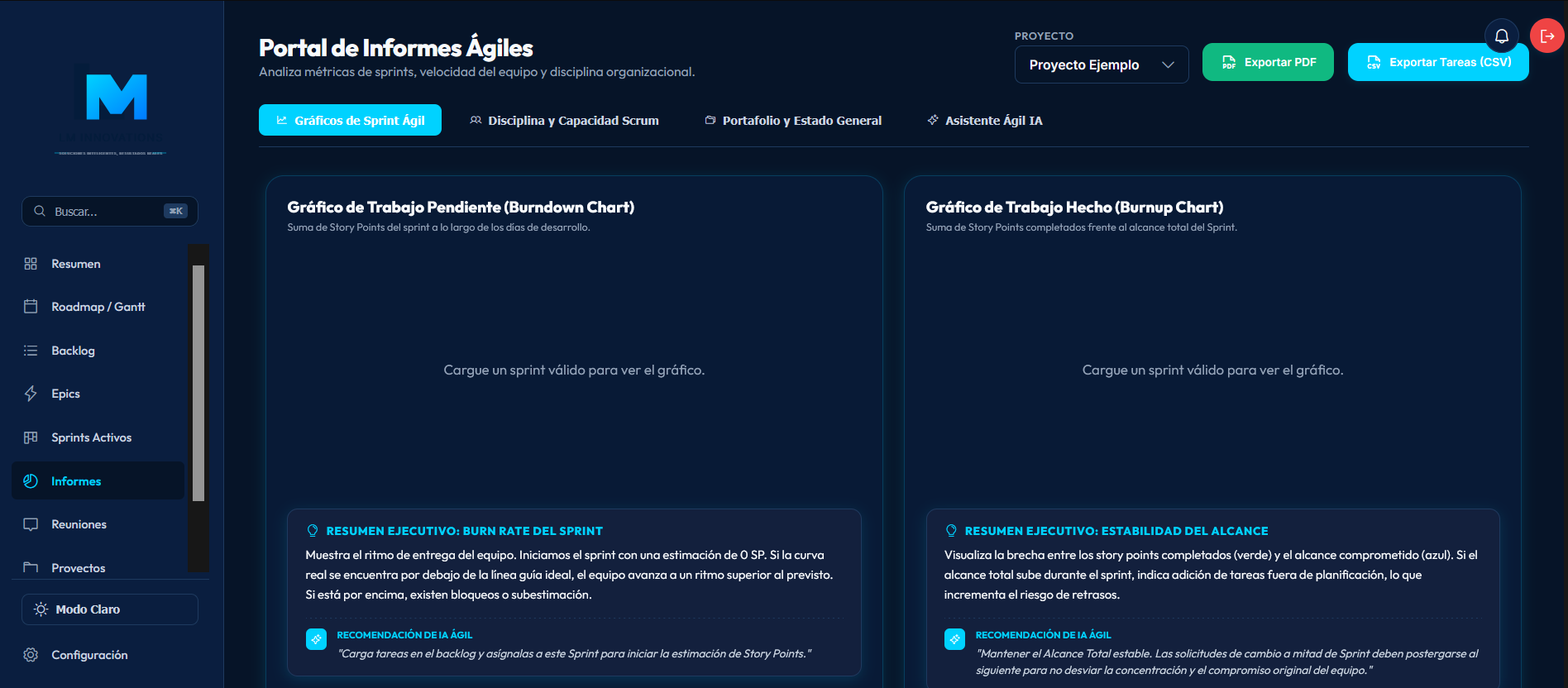
Task: Click heading 'Gráfico de Trabajo Hecho (Burnup Chart)'
Action: pos(1074,207)
